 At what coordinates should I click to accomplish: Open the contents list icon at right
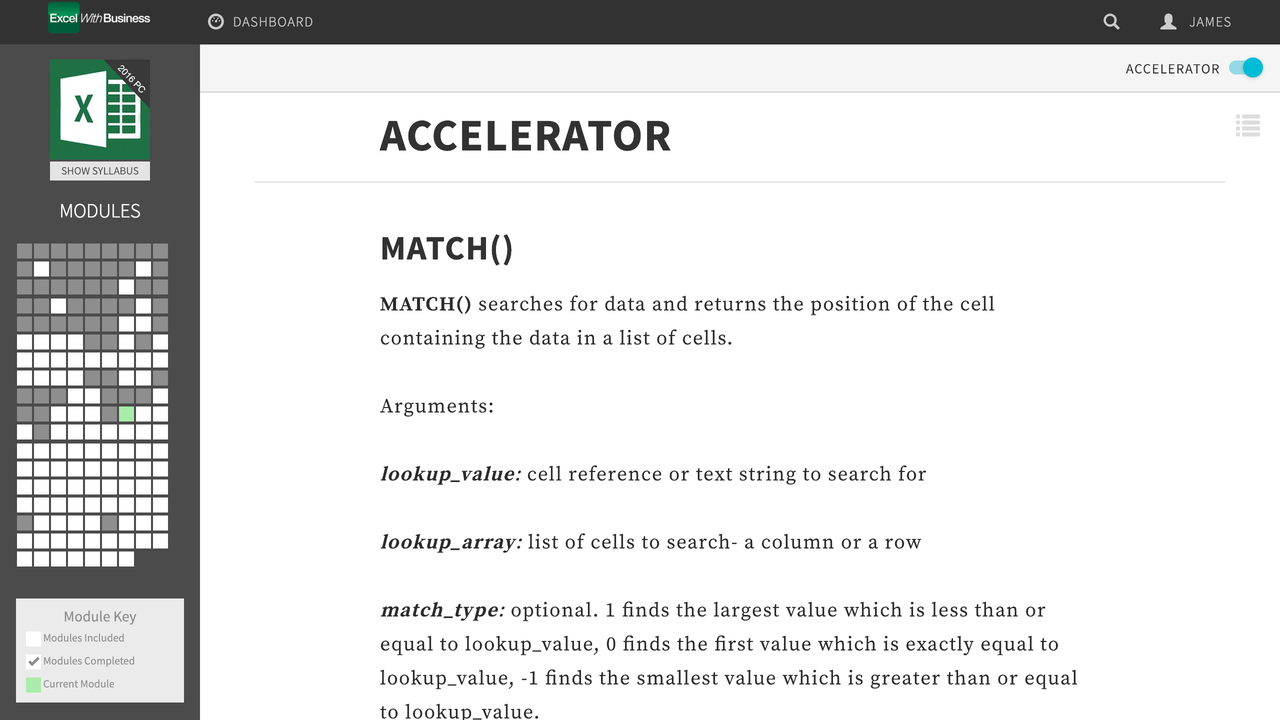1247,126
